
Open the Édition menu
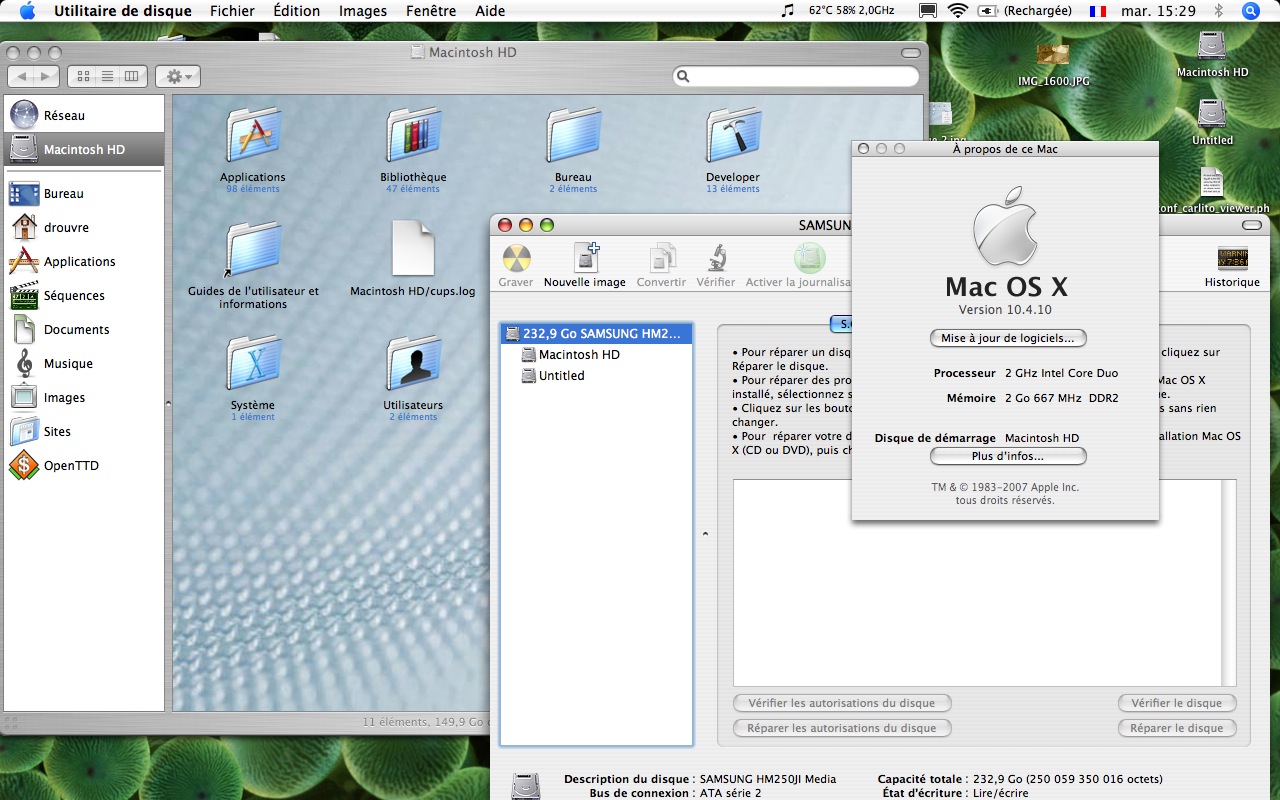296,11
